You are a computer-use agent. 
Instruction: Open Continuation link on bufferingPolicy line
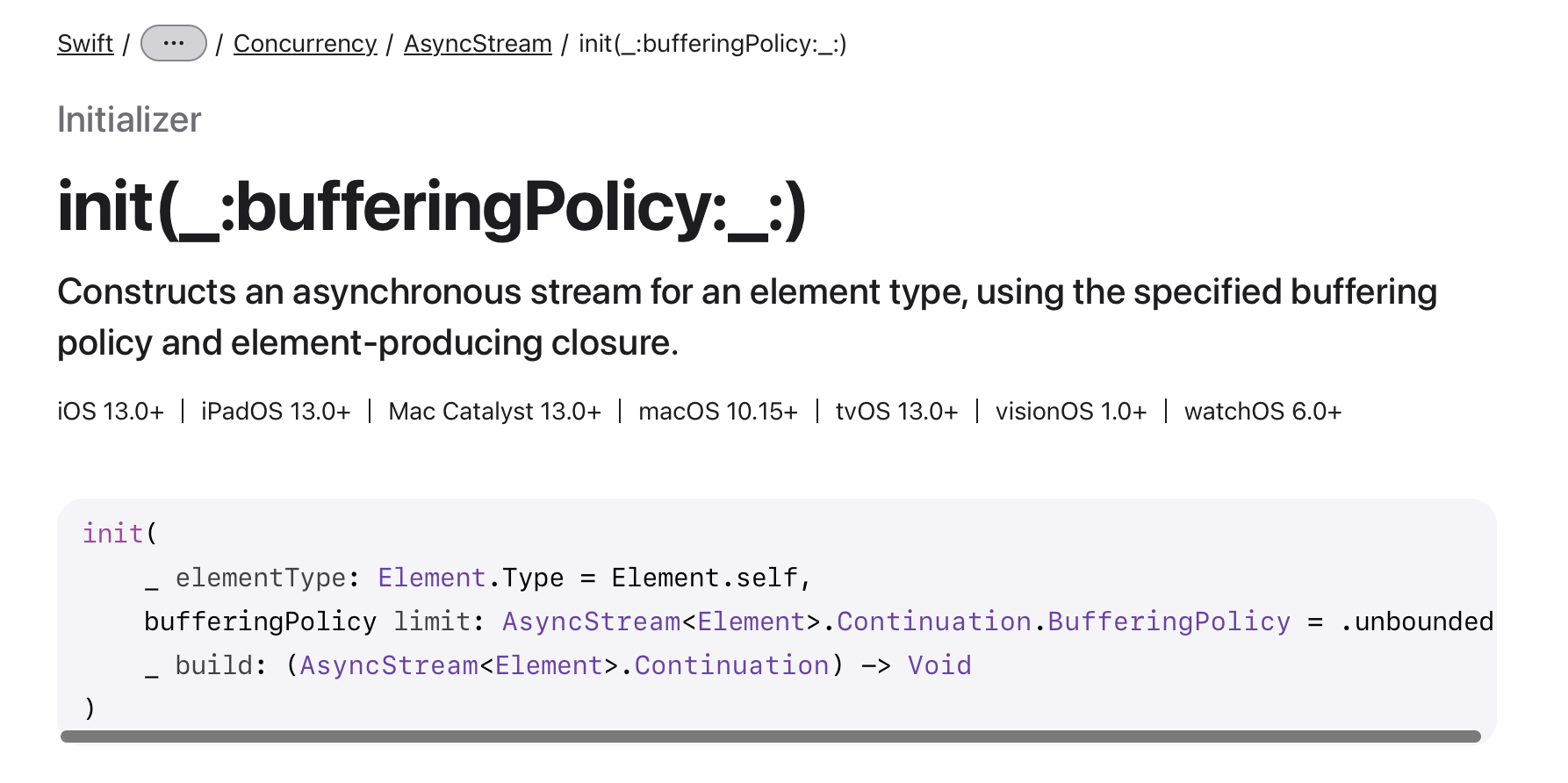coord(934,621)
